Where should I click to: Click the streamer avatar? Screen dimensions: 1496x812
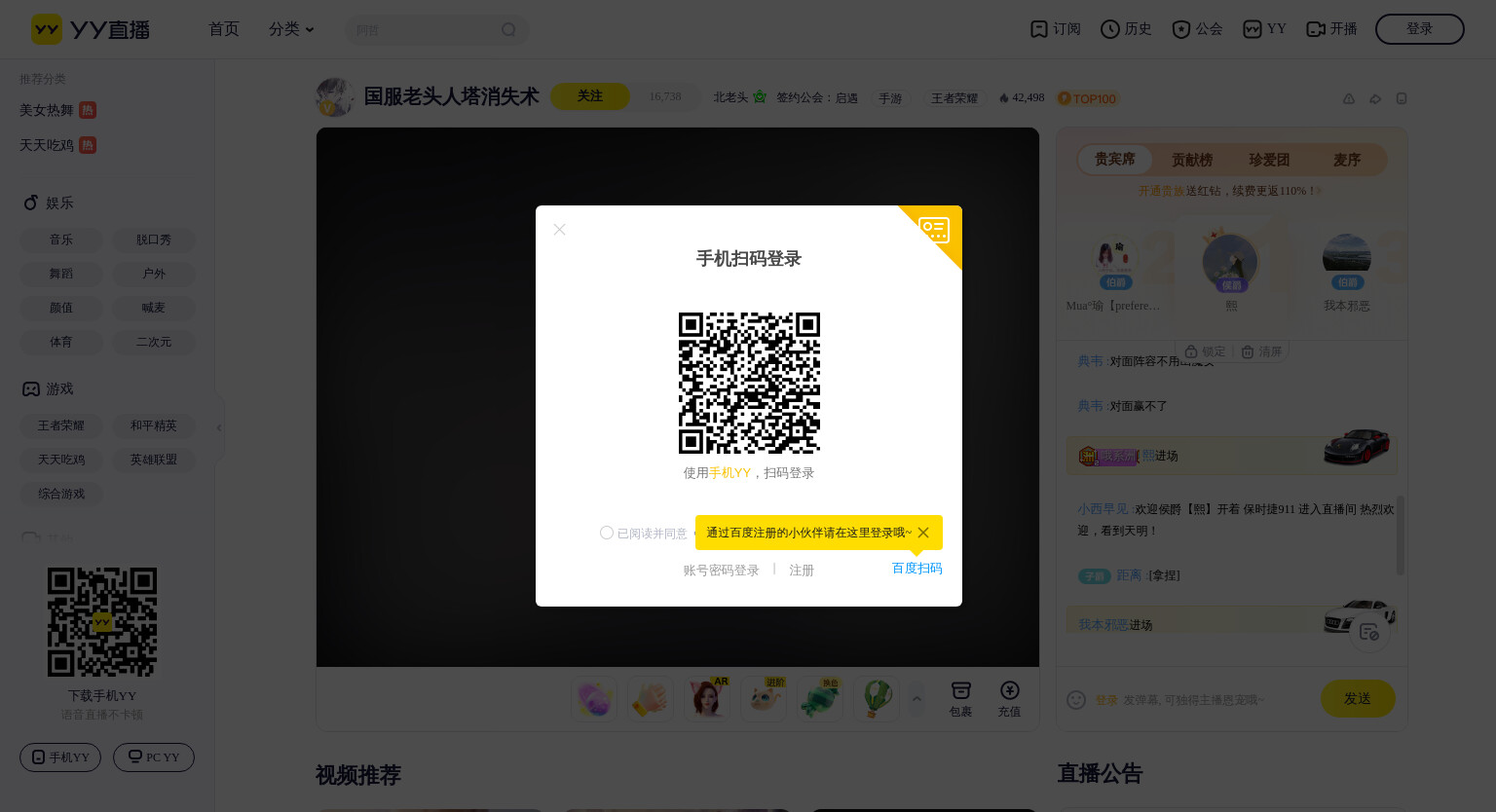[x=335, y=97]
